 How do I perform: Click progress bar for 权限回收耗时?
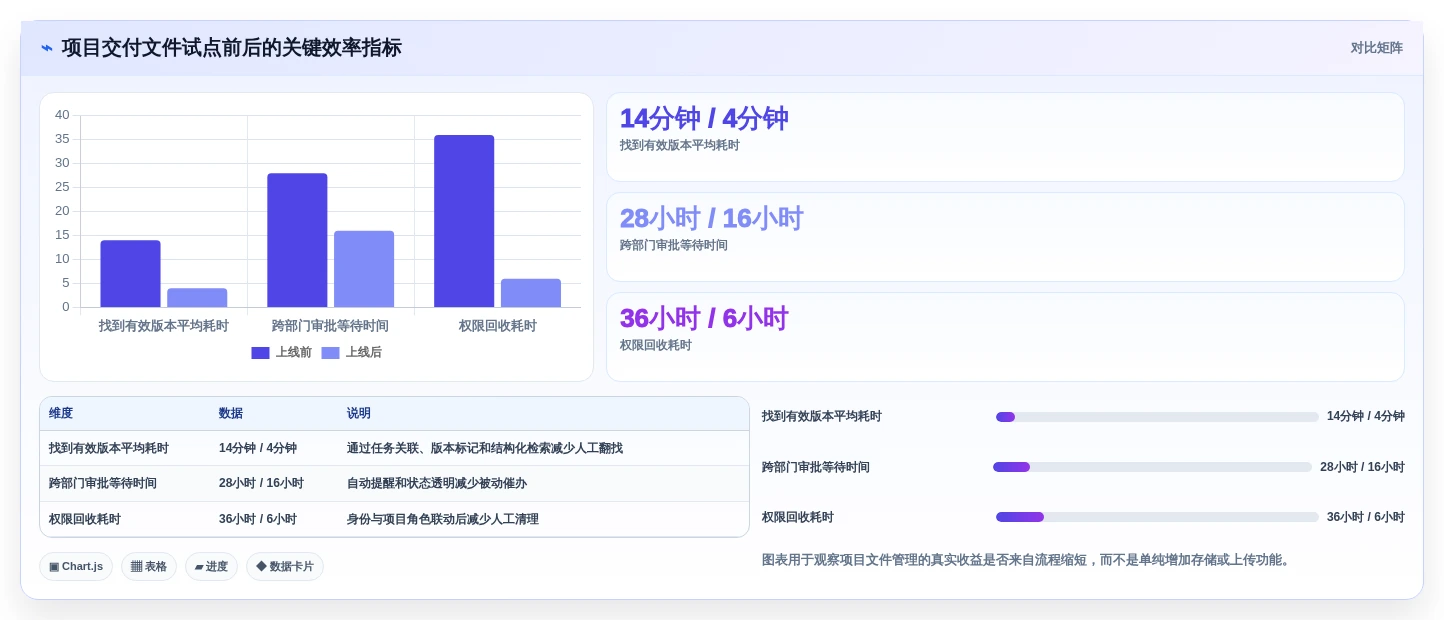(1157, 517)
